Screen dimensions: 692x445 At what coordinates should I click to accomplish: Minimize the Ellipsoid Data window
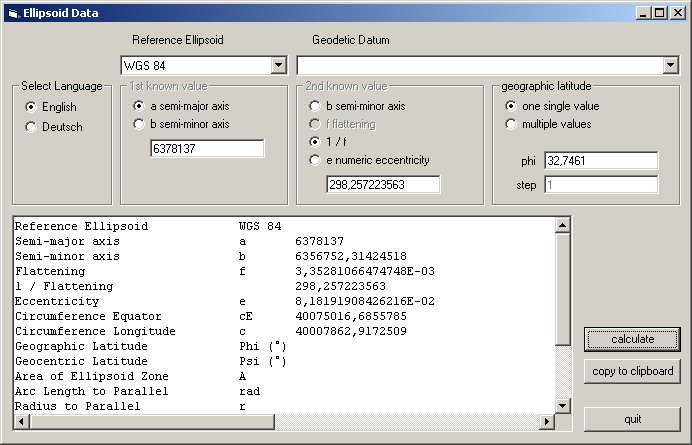click(643, 13)
